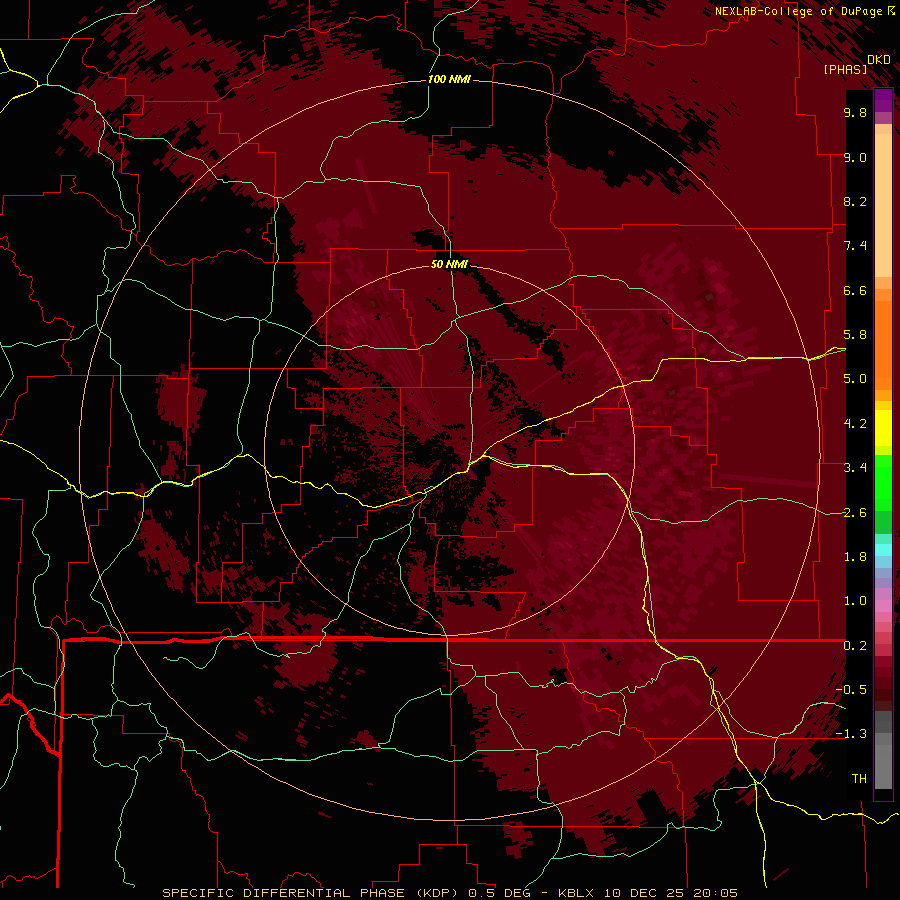Click the 6.6 value on the color scale
Image resolution: width=900 pixels, height=900 pixels.
click(855, 290)
